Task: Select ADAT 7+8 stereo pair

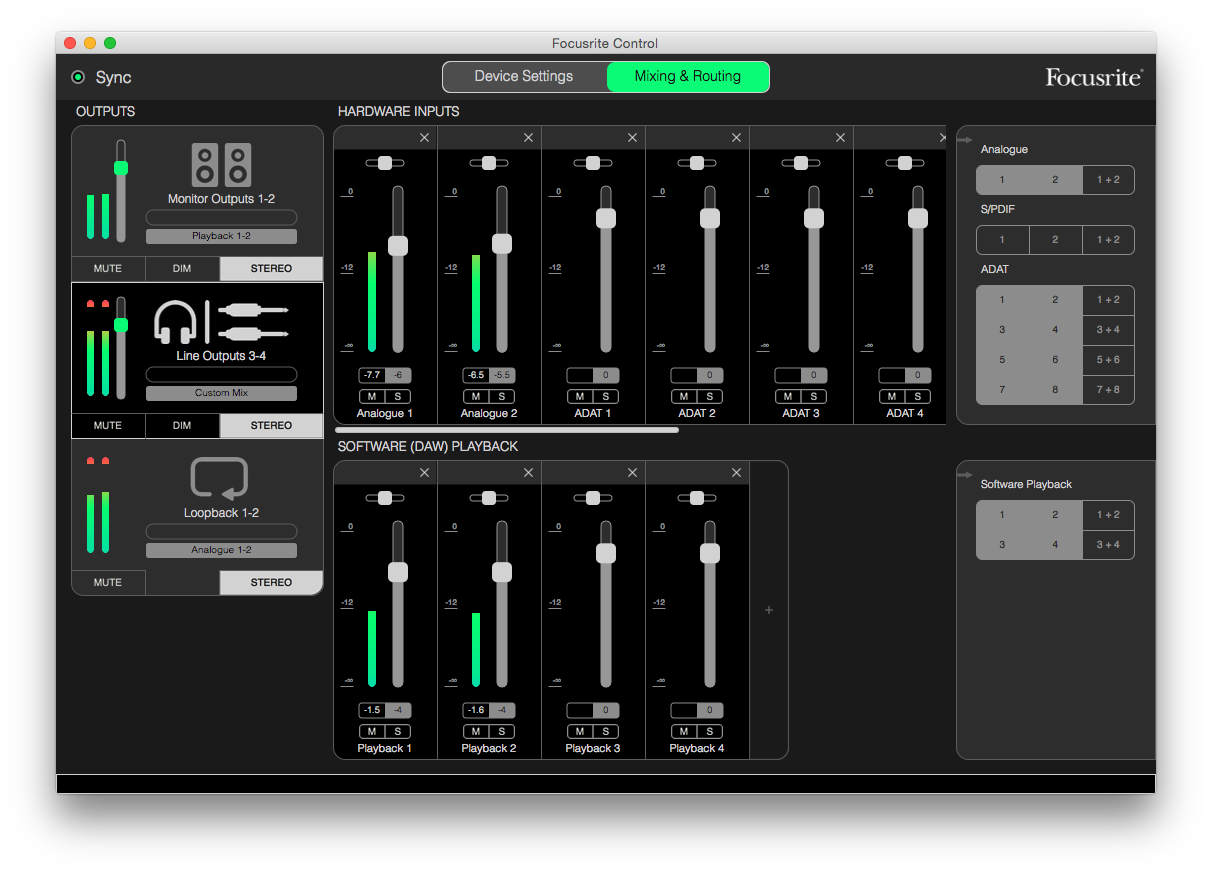Action: pyautogui.click(x=1108, y=390)
